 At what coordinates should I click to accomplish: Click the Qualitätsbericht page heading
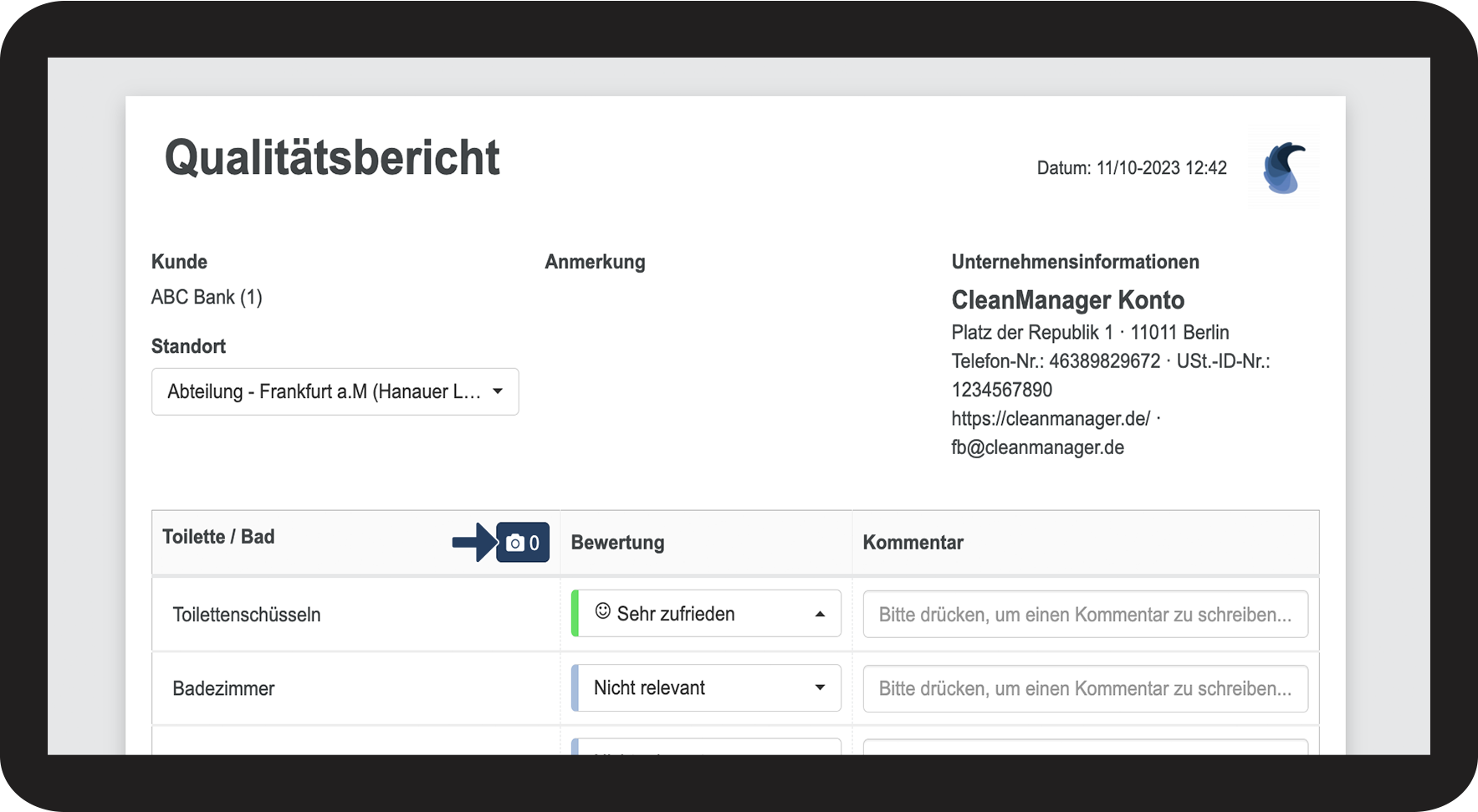[x=332, y=158]
